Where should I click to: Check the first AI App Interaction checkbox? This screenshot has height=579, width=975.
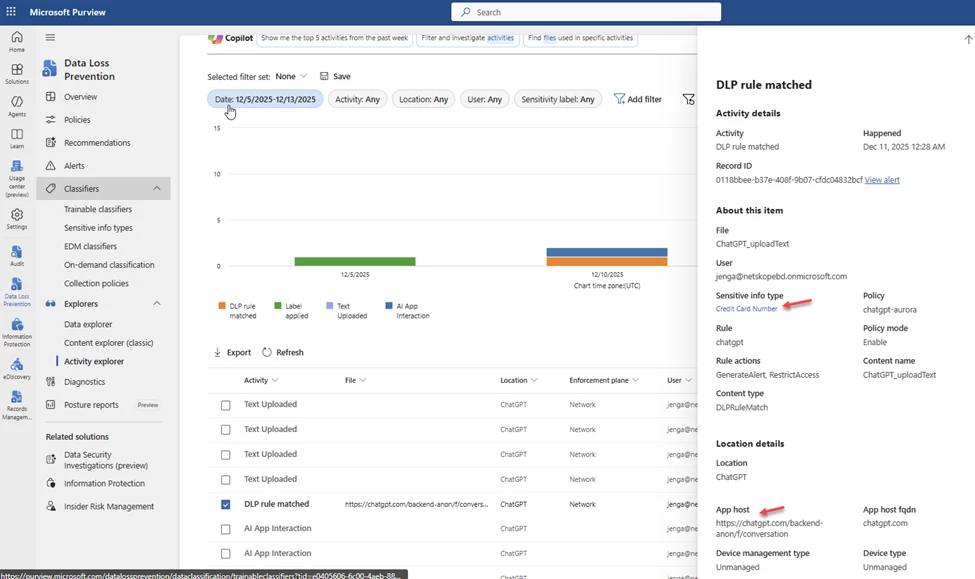pyautogui.click(x=226, y=529)
